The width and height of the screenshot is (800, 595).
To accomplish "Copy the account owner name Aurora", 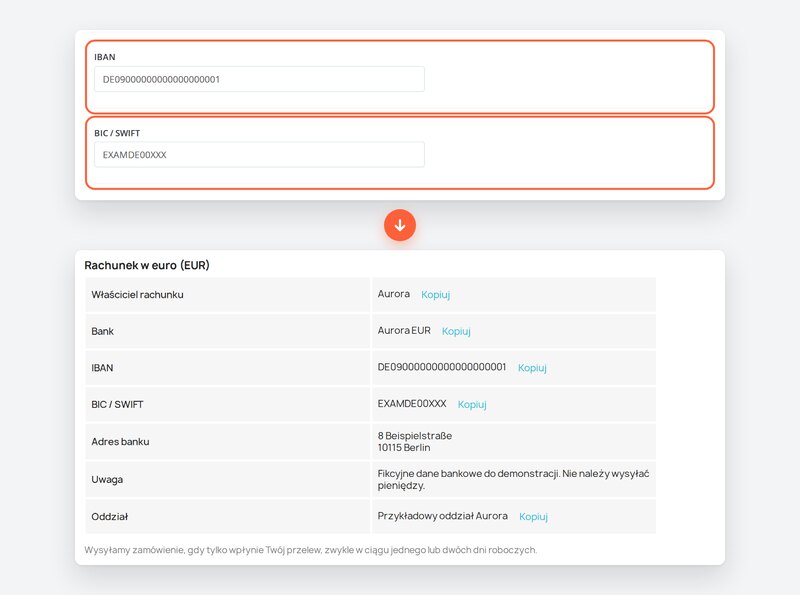I will (x=435, y=294).
